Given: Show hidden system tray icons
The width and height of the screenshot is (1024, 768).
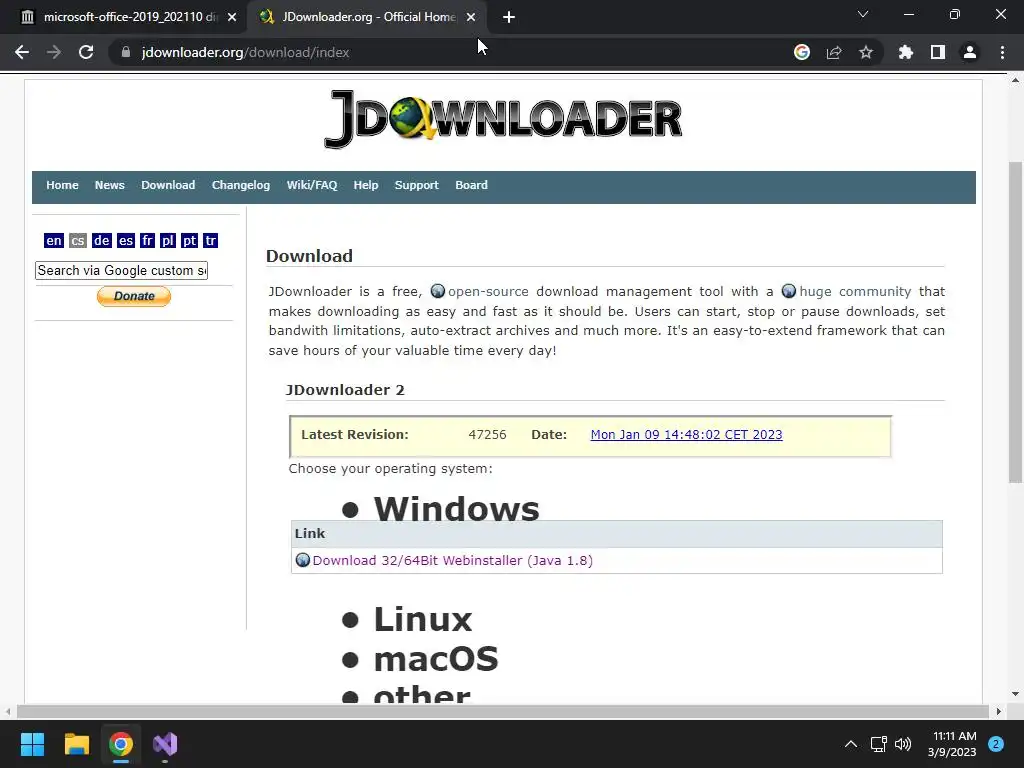Looking at the screenshot, I should click(851, 744).
